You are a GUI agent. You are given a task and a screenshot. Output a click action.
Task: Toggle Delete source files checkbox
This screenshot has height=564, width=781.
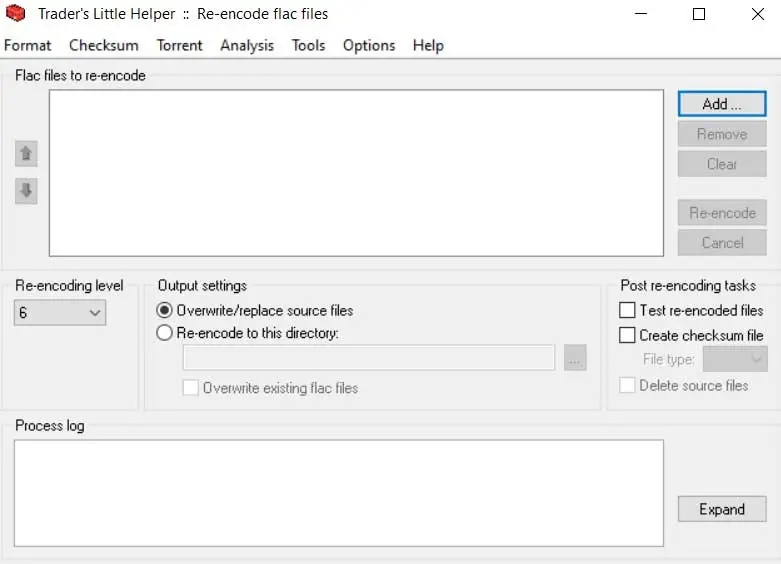[683, 385]
